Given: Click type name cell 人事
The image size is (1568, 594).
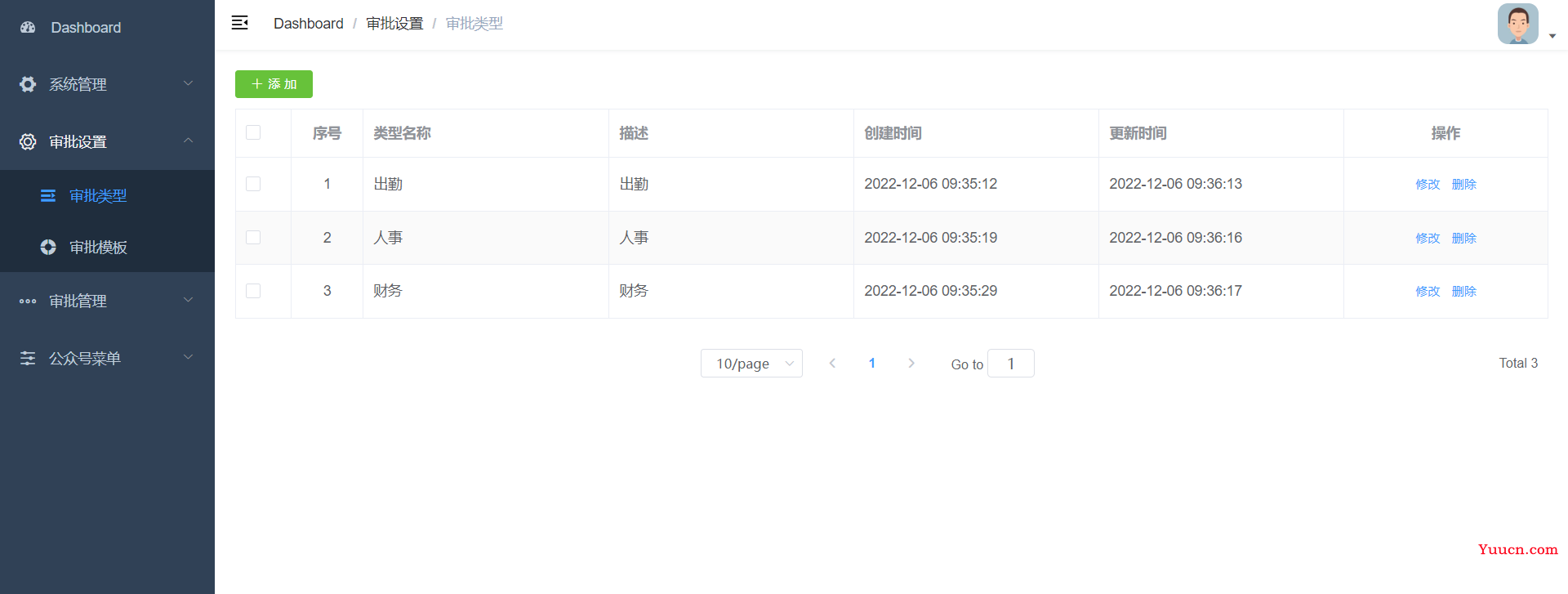Looking at the screenshot, I should pyautogui.click(x=388, y=238).
